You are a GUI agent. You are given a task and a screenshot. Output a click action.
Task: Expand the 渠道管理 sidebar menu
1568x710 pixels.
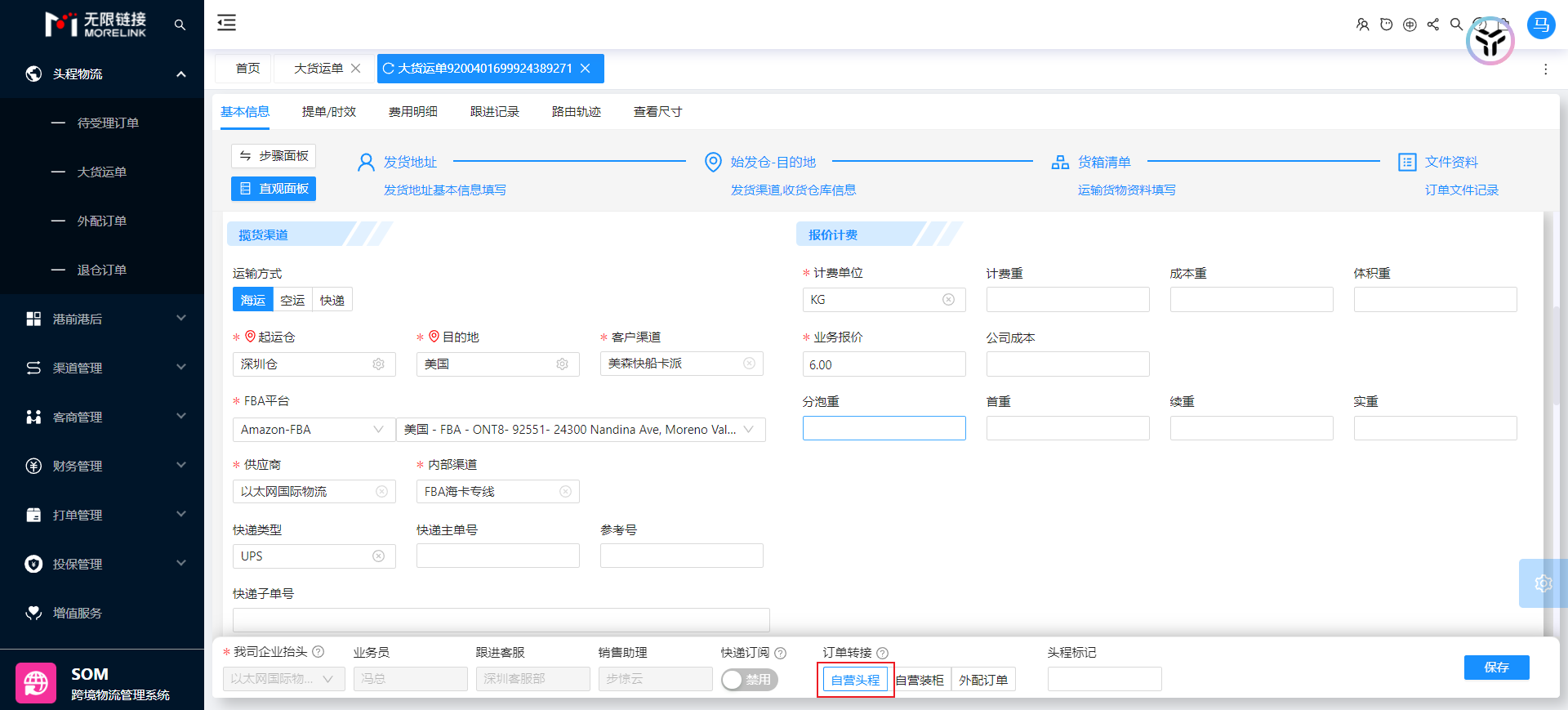(102, 368)
